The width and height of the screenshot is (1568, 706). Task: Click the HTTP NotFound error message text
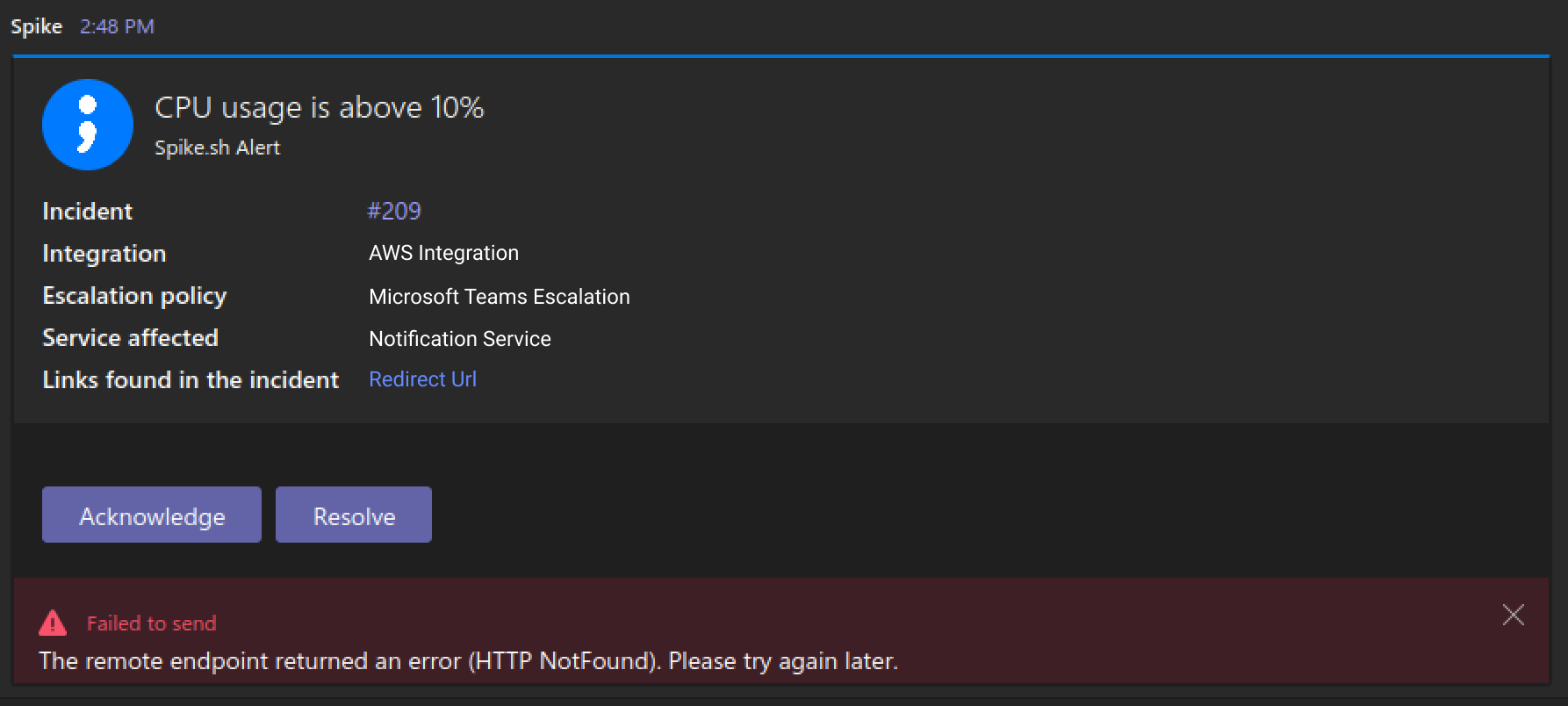point(468,660)
